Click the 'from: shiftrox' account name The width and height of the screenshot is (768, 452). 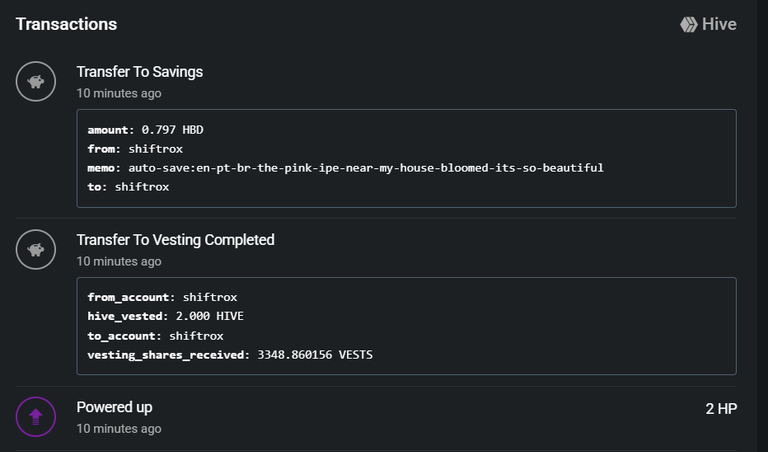tap(155, 149)
